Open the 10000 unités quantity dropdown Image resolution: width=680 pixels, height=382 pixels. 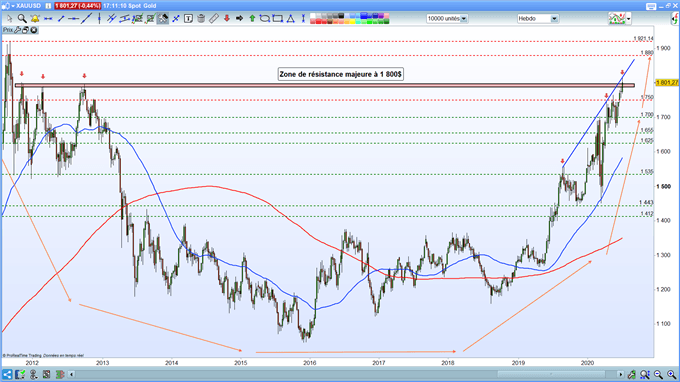tap(464, 19)
